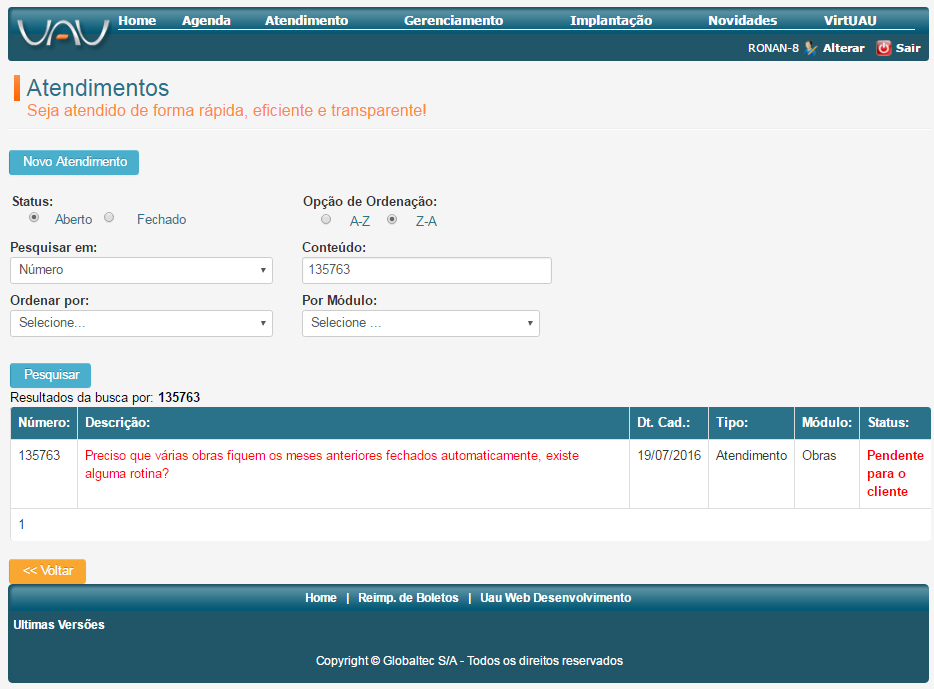Open the Gerenciamento menu
934x689 pixels.
(453, 20)
